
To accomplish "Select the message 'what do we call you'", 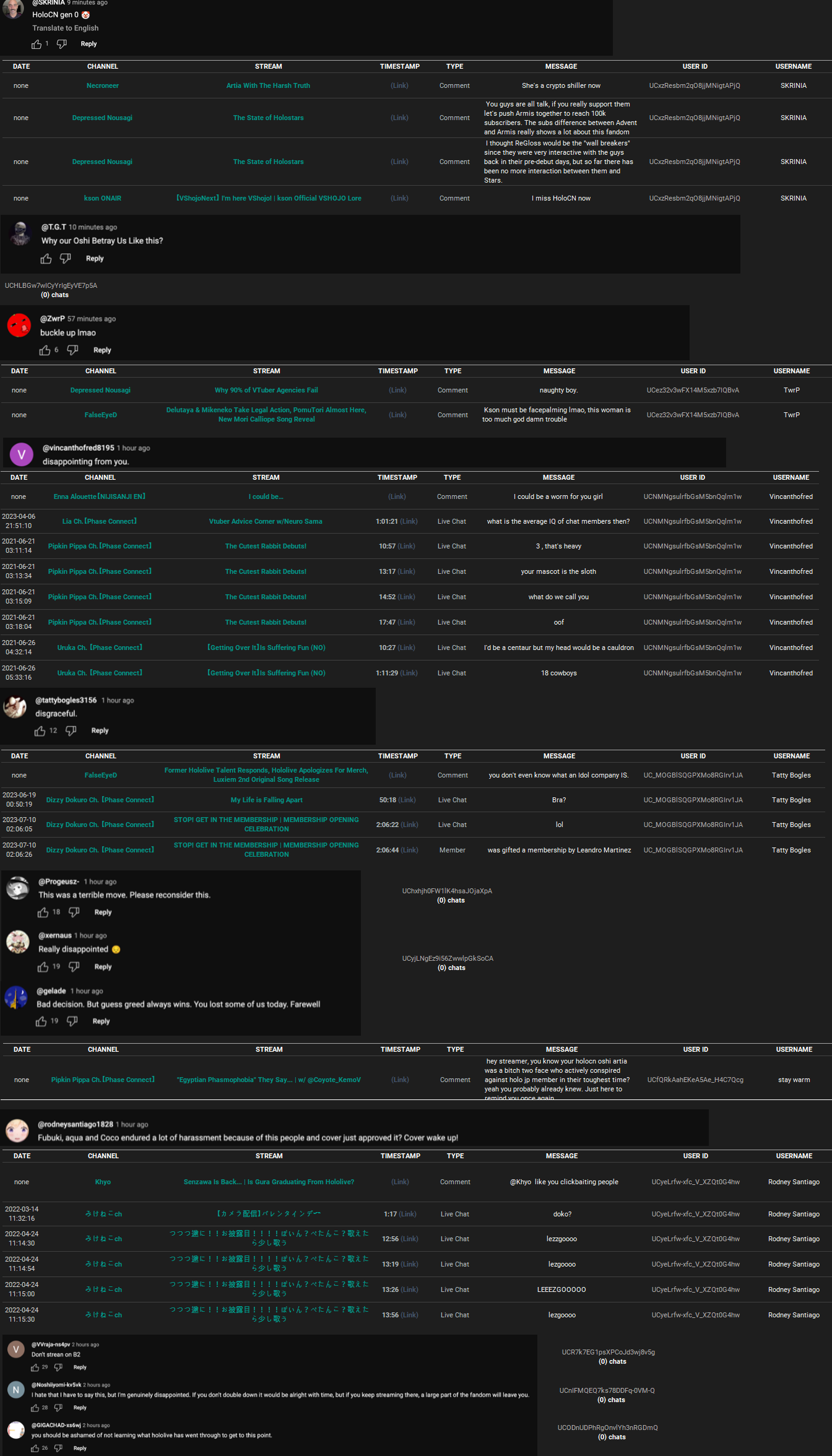I will pyautogui.click(x=558, y=597).
